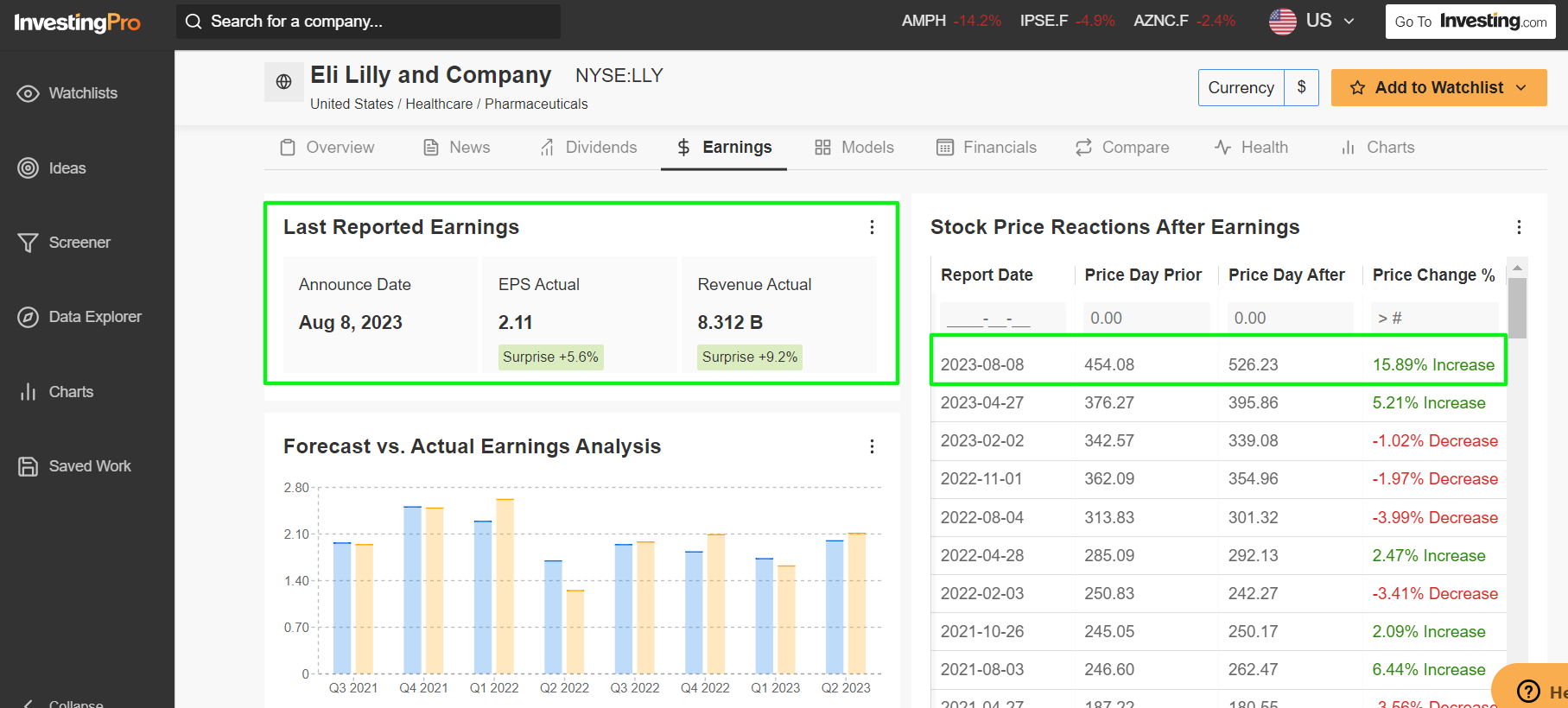1568x708 pixels.
Task: Open the Data Explorer compass icon
Action: (28, 317)
